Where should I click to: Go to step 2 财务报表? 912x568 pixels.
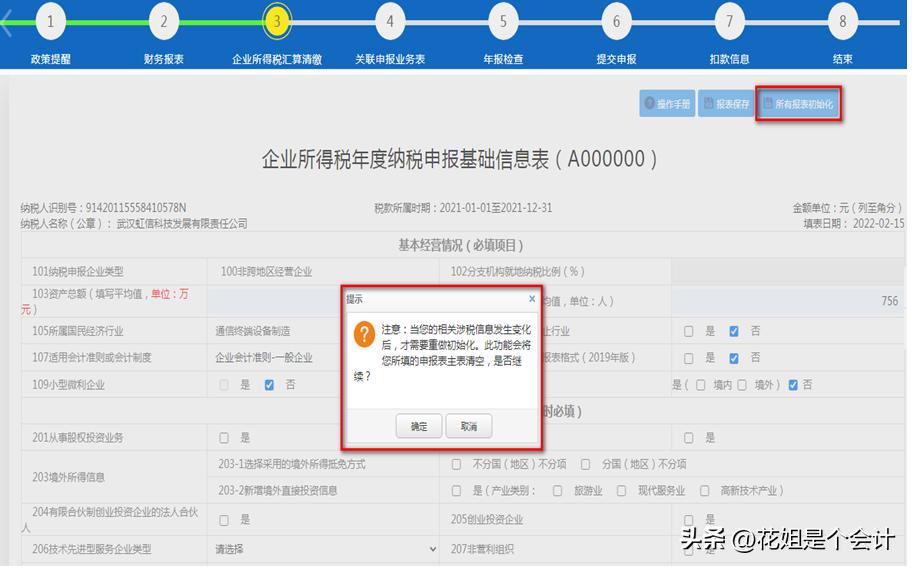coord(163,22)
